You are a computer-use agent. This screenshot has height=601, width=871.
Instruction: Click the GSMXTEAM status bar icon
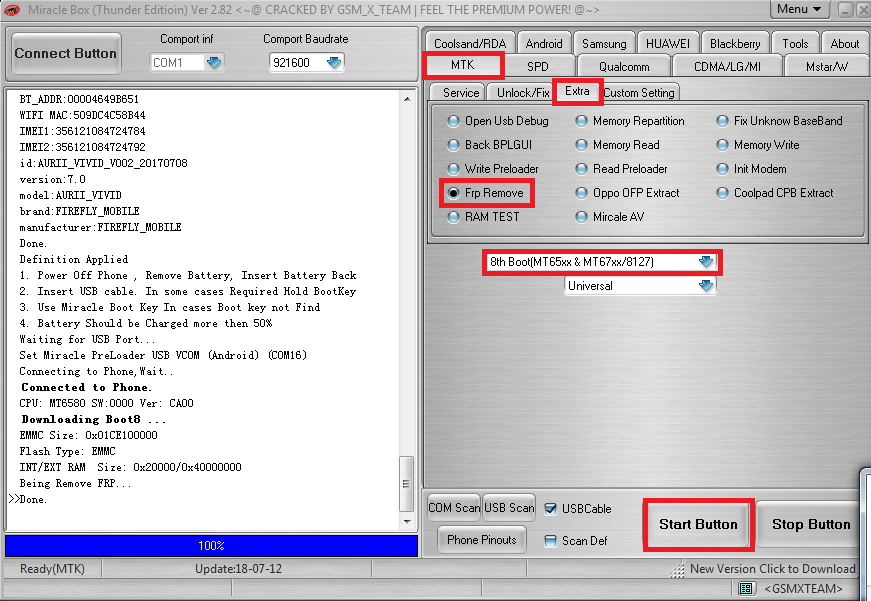pyautogui.click(x=746, y=588)
